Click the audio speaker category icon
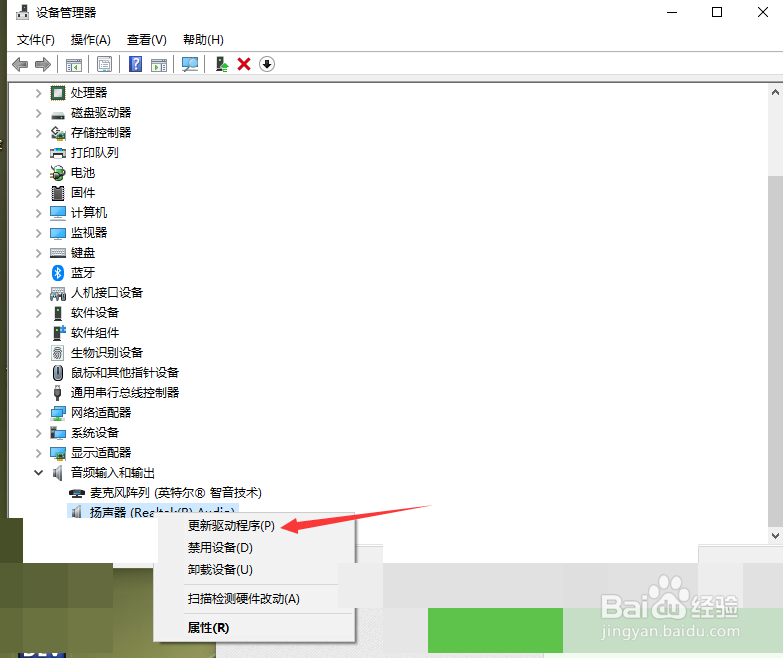This screenshot has width=783, height=658. 58,473
